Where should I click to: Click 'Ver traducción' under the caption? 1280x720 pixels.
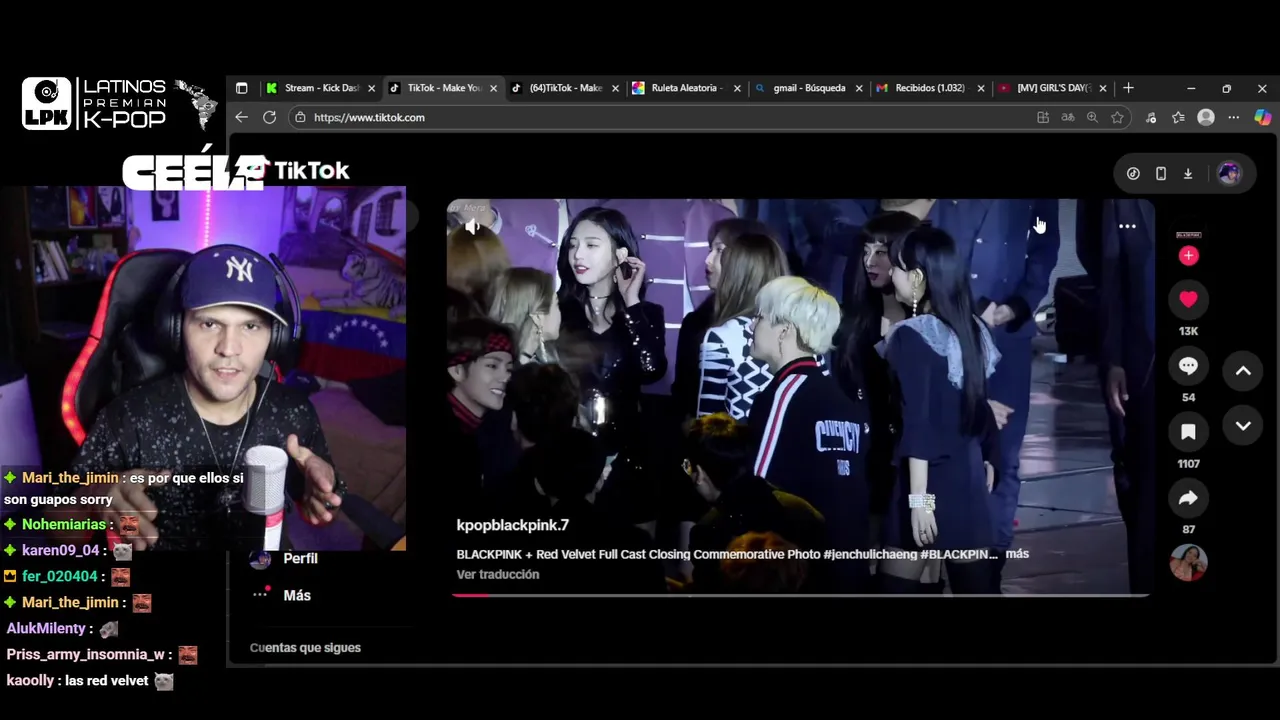click(x=498, y=574)
